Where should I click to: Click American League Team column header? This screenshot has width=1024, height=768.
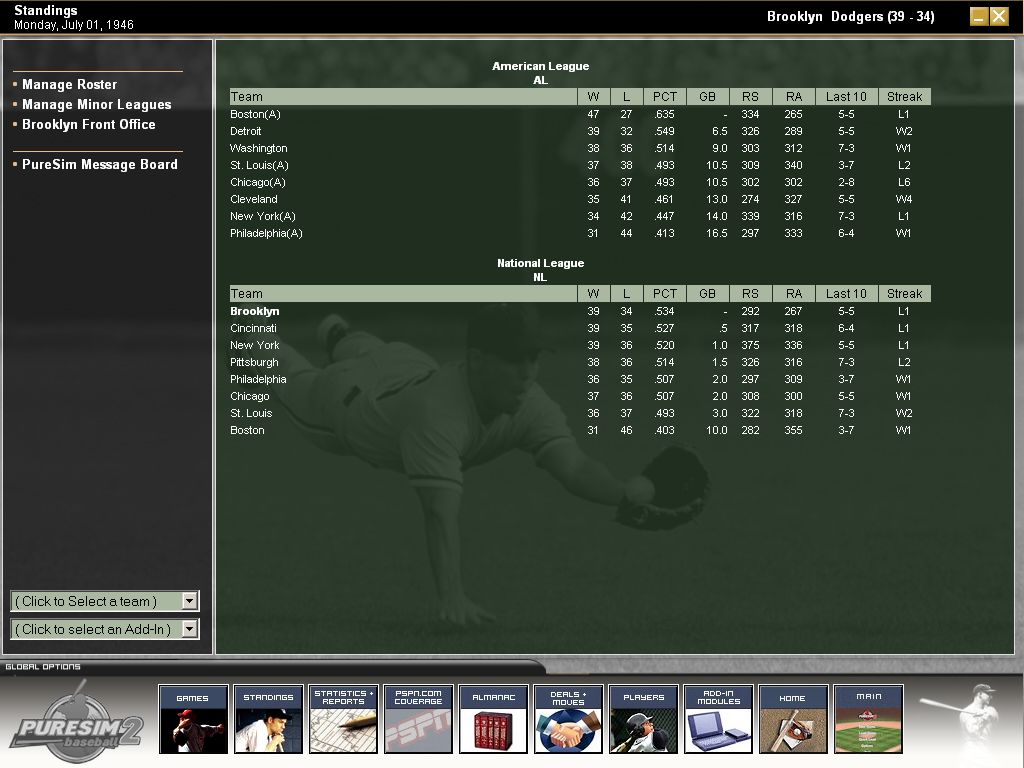coord(403,97)
